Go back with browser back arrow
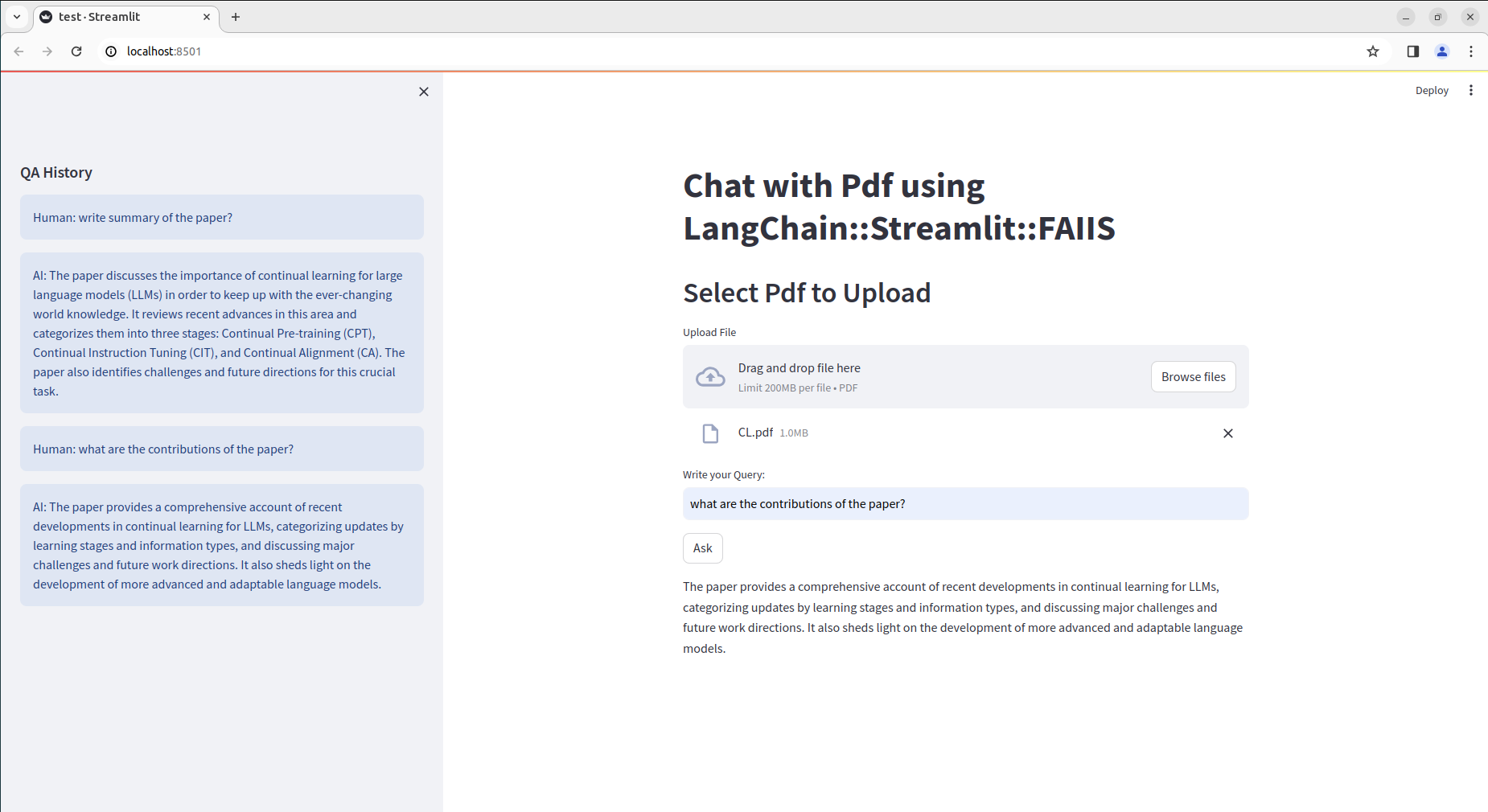Image resolution: width=1488 pixels, height=812 pixels. 19,51
